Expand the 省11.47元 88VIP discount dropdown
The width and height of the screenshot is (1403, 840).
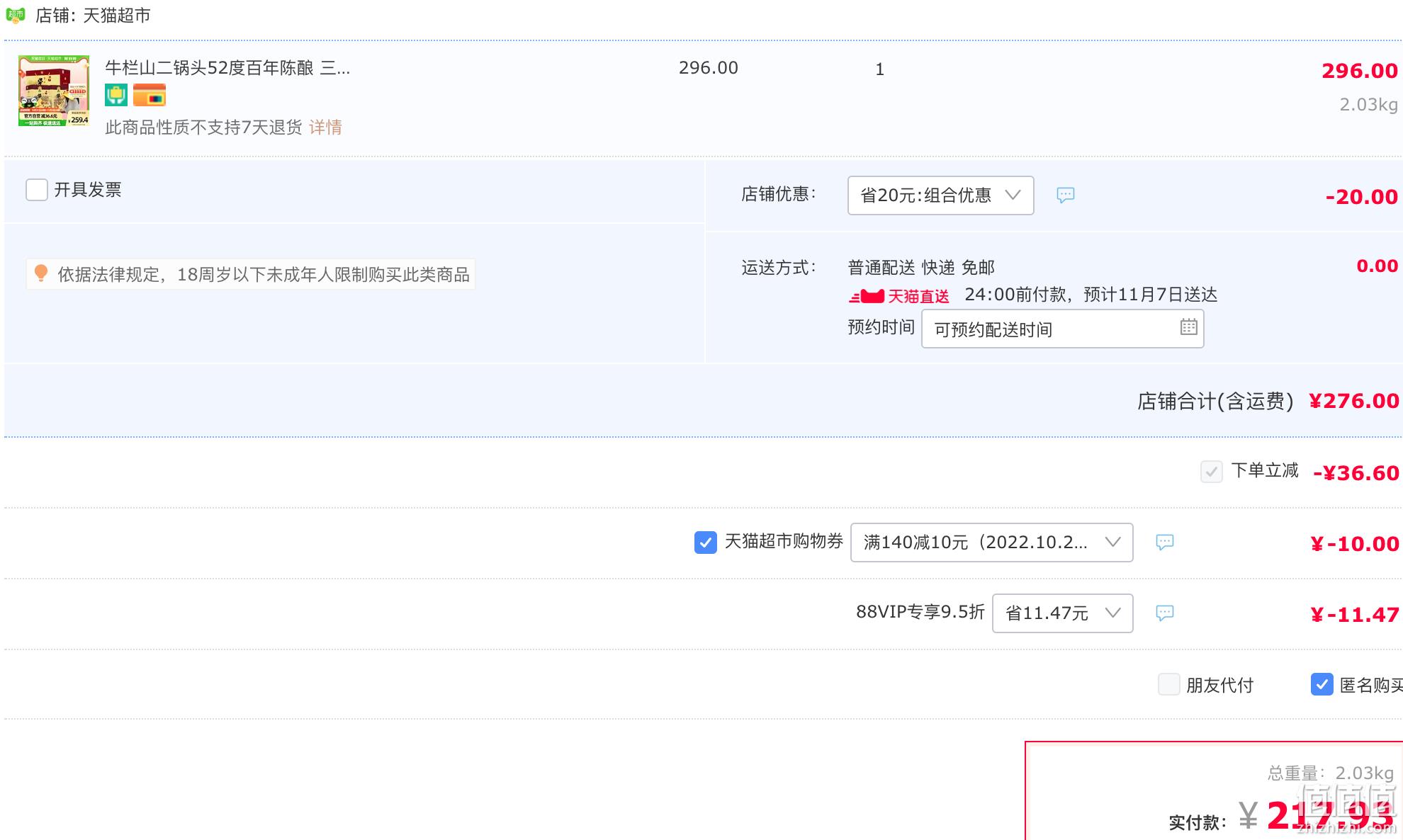point(1062,613)
